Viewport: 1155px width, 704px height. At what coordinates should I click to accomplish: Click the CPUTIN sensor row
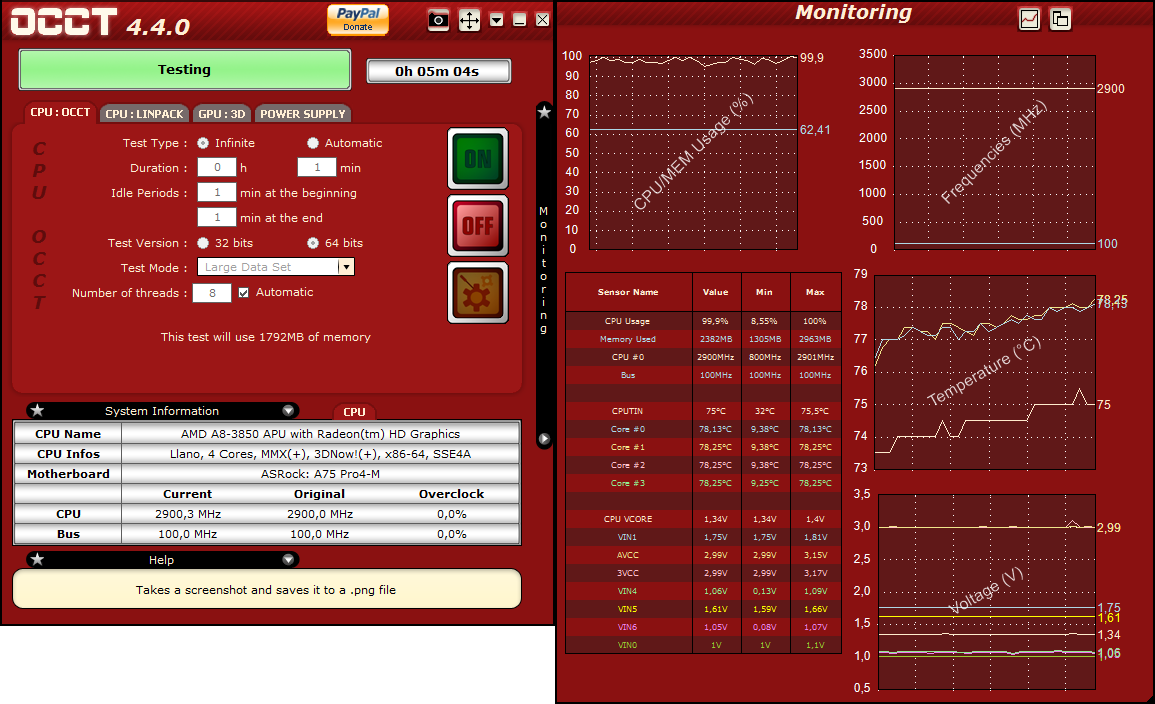pyautogui.click(x=703, y=411)
